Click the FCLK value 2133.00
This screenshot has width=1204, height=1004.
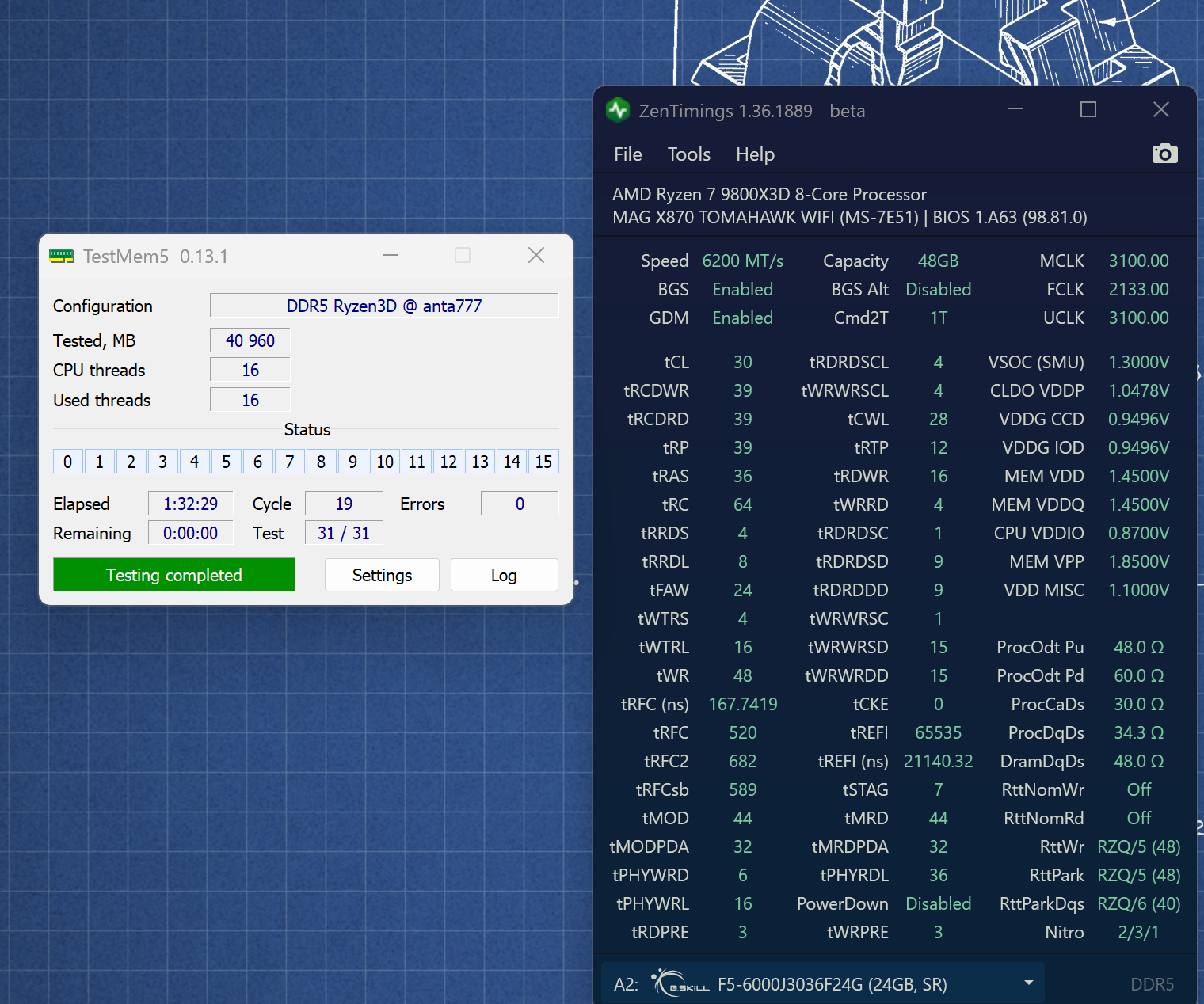(x=1139, y=289)
